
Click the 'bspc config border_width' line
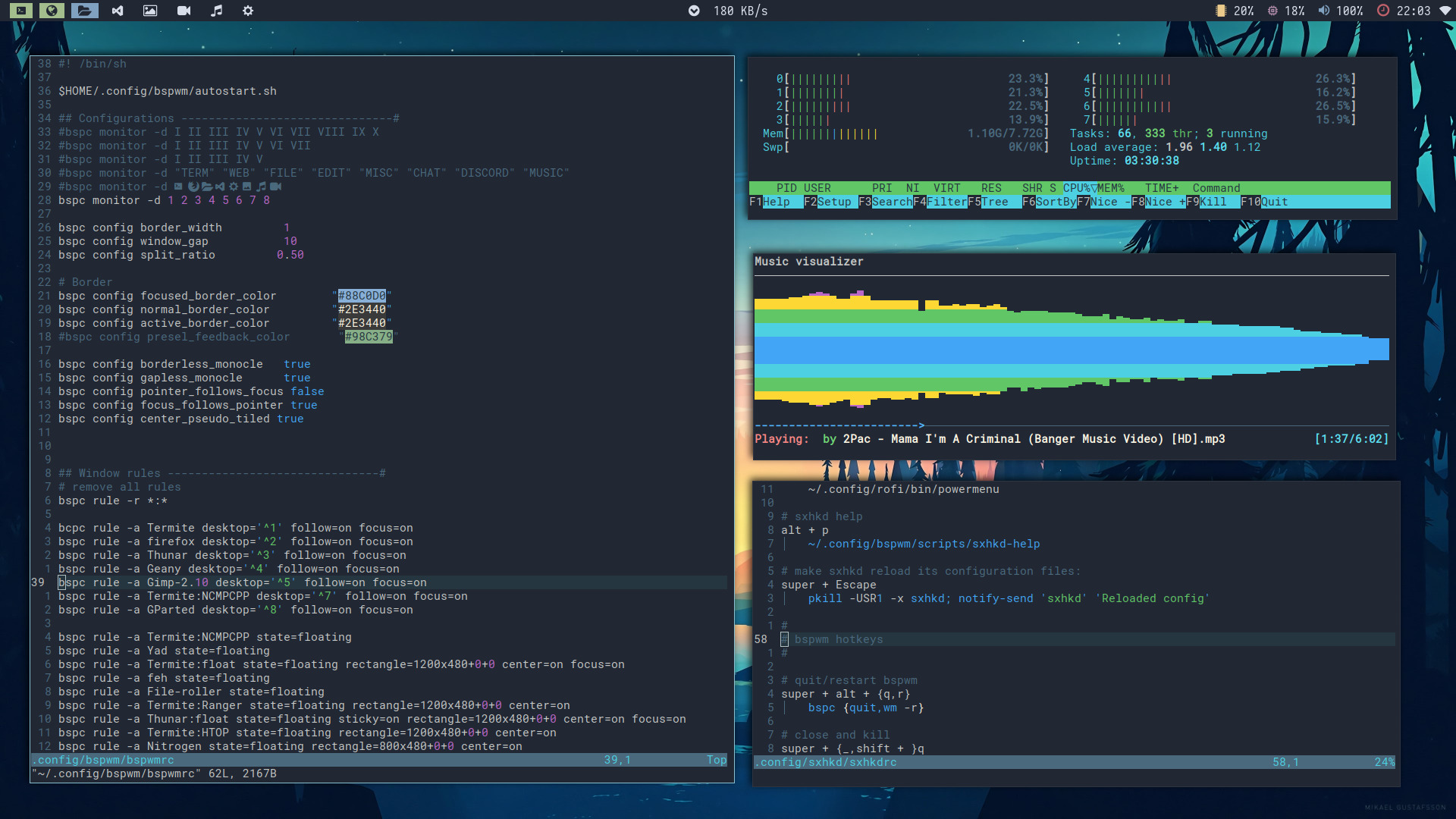point(174,227)
